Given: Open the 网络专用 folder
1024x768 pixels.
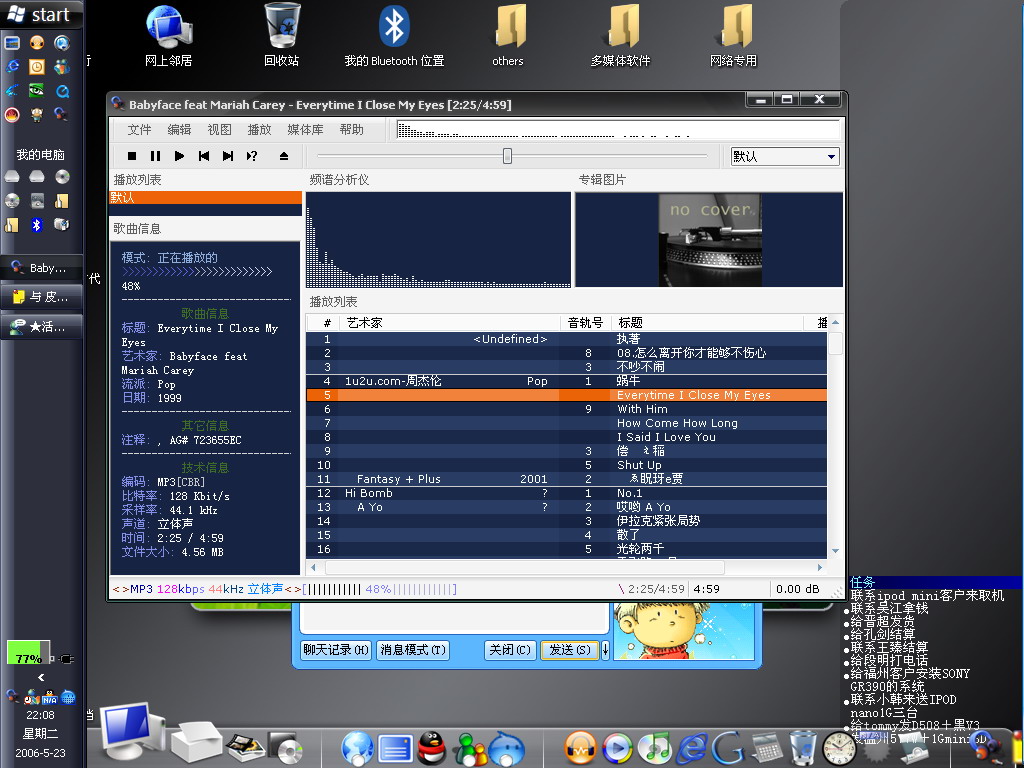Looking at the screenshot, I should (733, 36).
